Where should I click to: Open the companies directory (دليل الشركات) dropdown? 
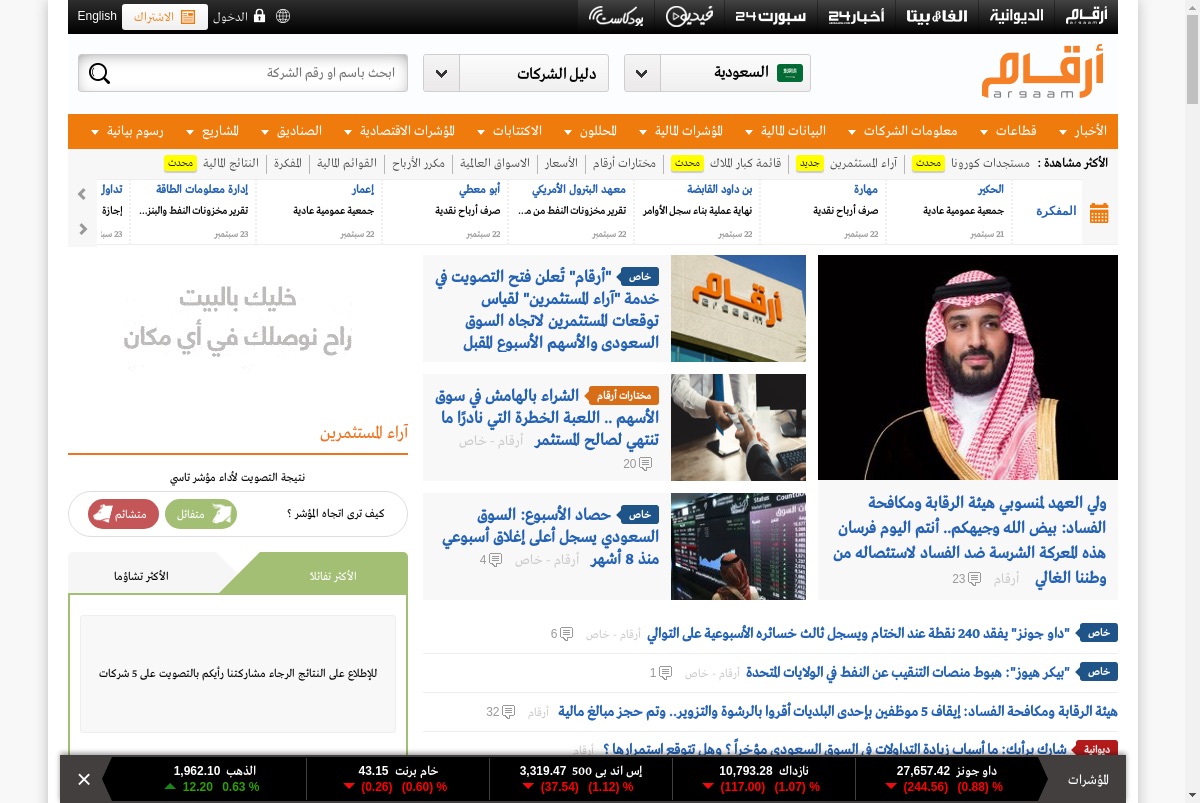(x=517, y=73)
